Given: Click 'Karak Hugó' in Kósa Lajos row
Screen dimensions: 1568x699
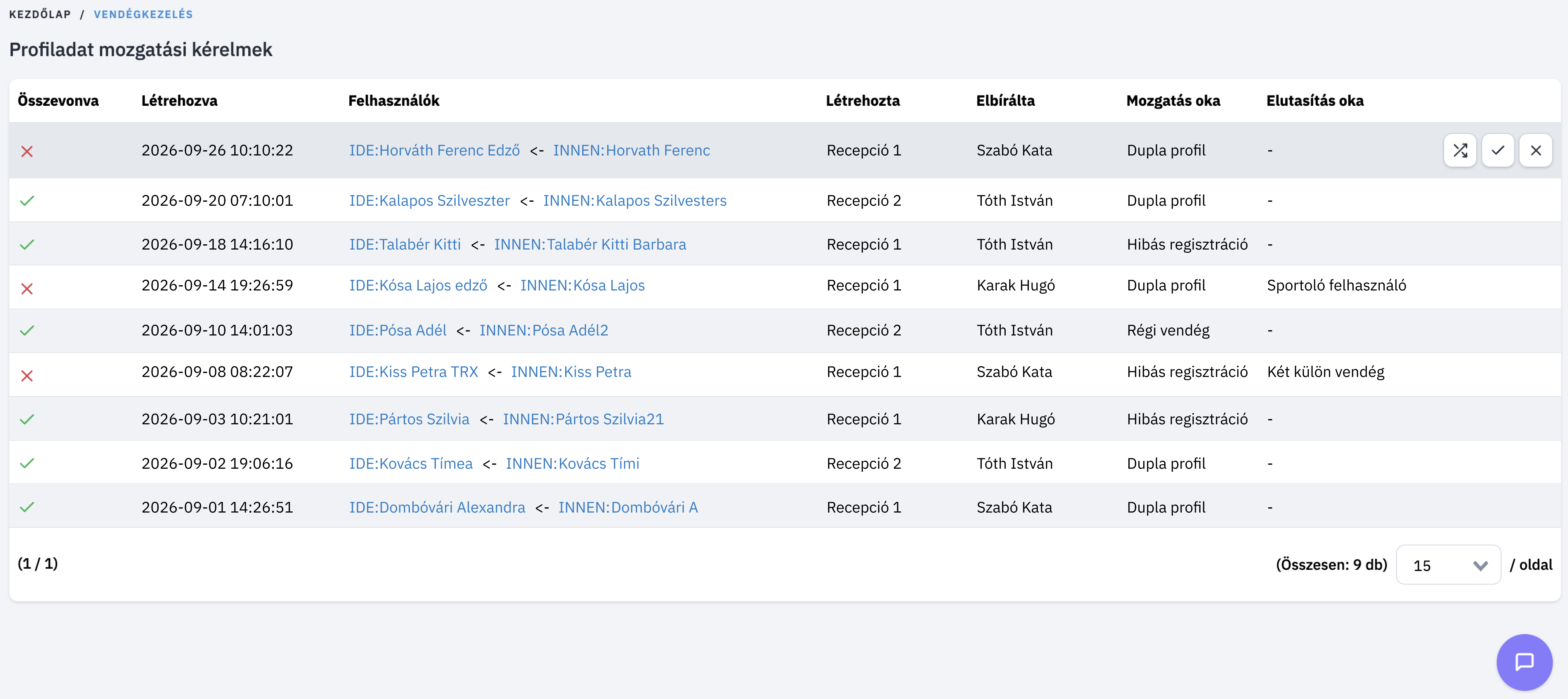Looking at the screenshot, I should (1016, 285).
